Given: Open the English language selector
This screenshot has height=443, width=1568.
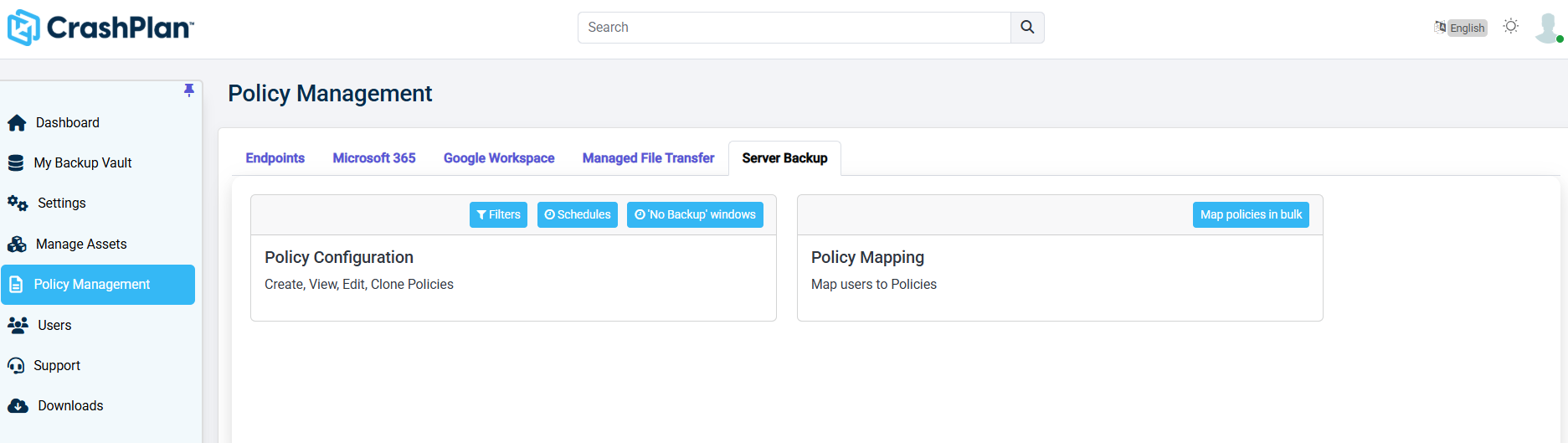Looking at the screenshot, I should point(1460,28).
